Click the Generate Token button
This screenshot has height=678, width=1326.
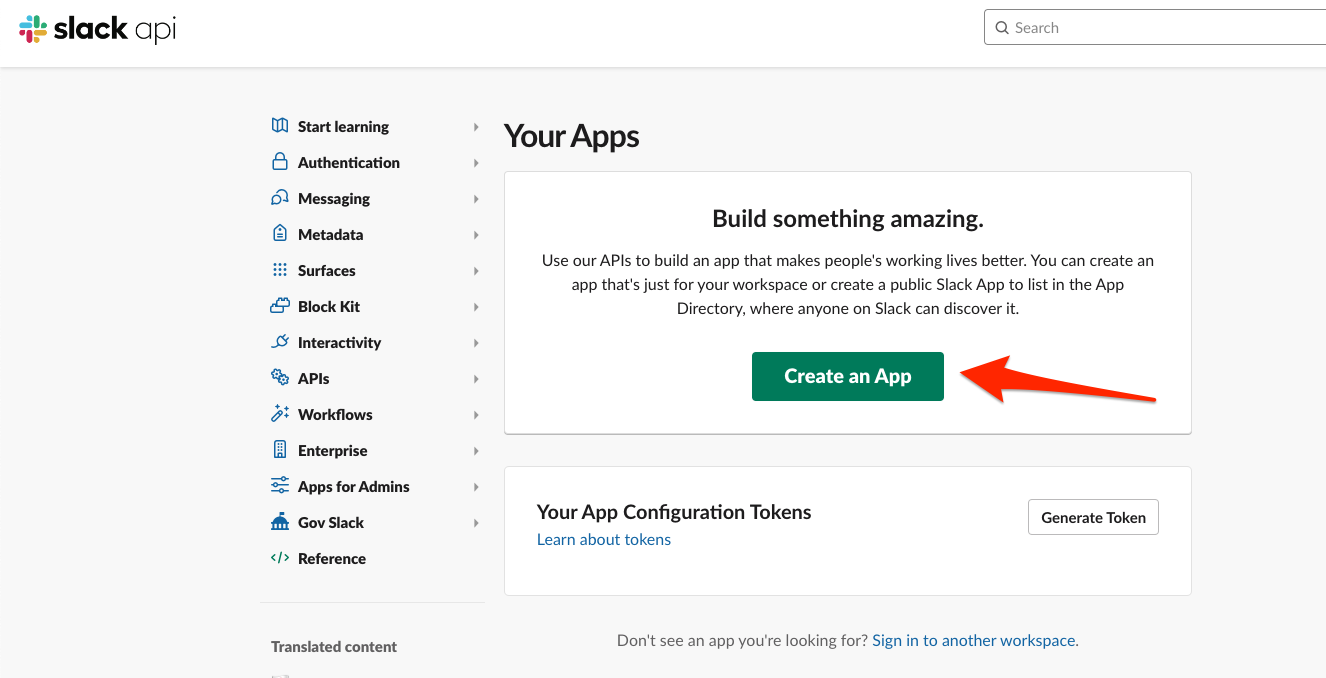(1093, 517)
